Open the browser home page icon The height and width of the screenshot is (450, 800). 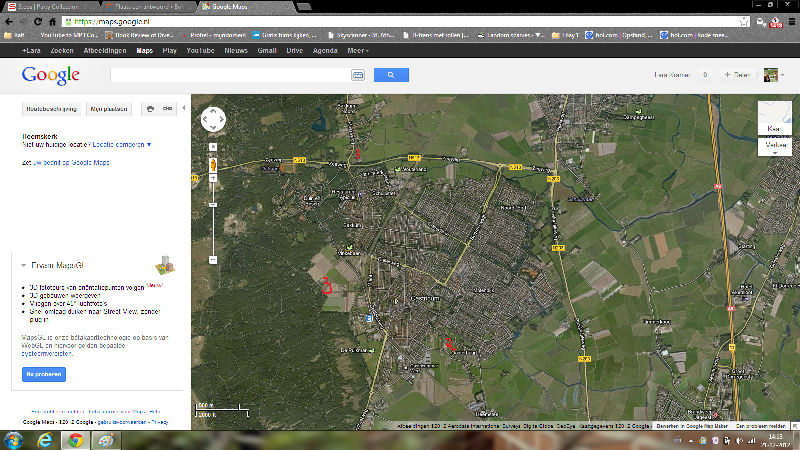coord(52,21)
